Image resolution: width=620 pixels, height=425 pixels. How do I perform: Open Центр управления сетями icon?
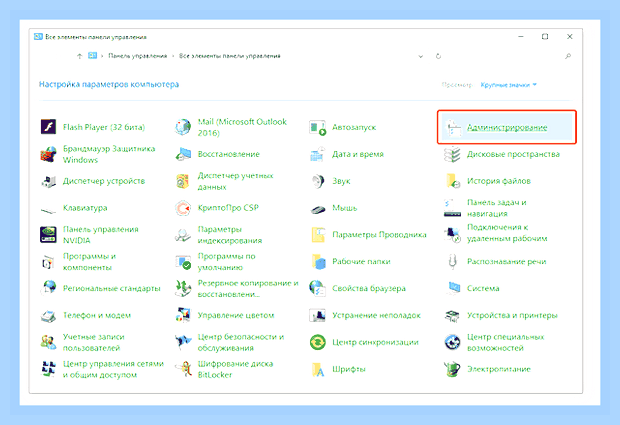pos(49,369)
